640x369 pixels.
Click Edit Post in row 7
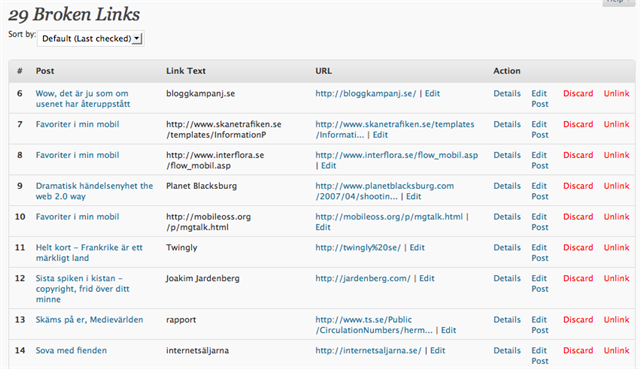(540, 129)
